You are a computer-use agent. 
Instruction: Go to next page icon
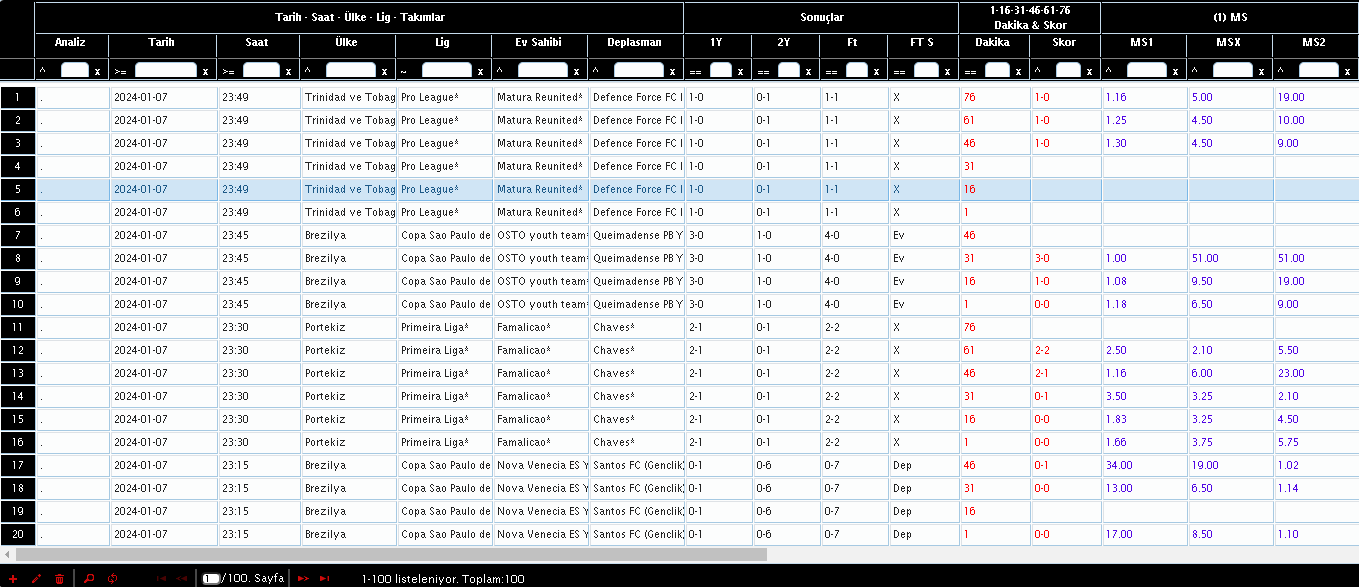[x=303, y=578]
